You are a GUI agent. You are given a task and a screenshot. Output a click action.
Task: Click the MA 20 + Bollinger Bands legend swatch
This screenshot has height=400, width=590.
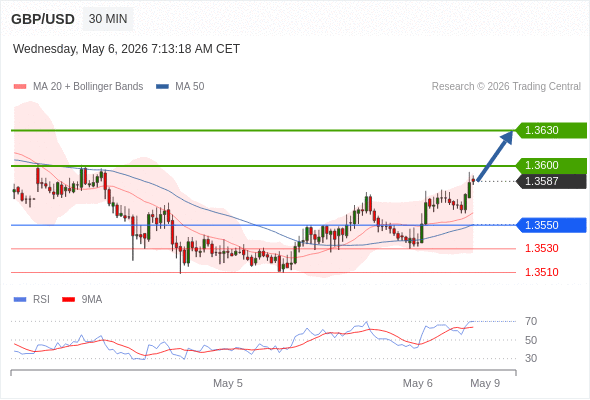pos(20,87)
